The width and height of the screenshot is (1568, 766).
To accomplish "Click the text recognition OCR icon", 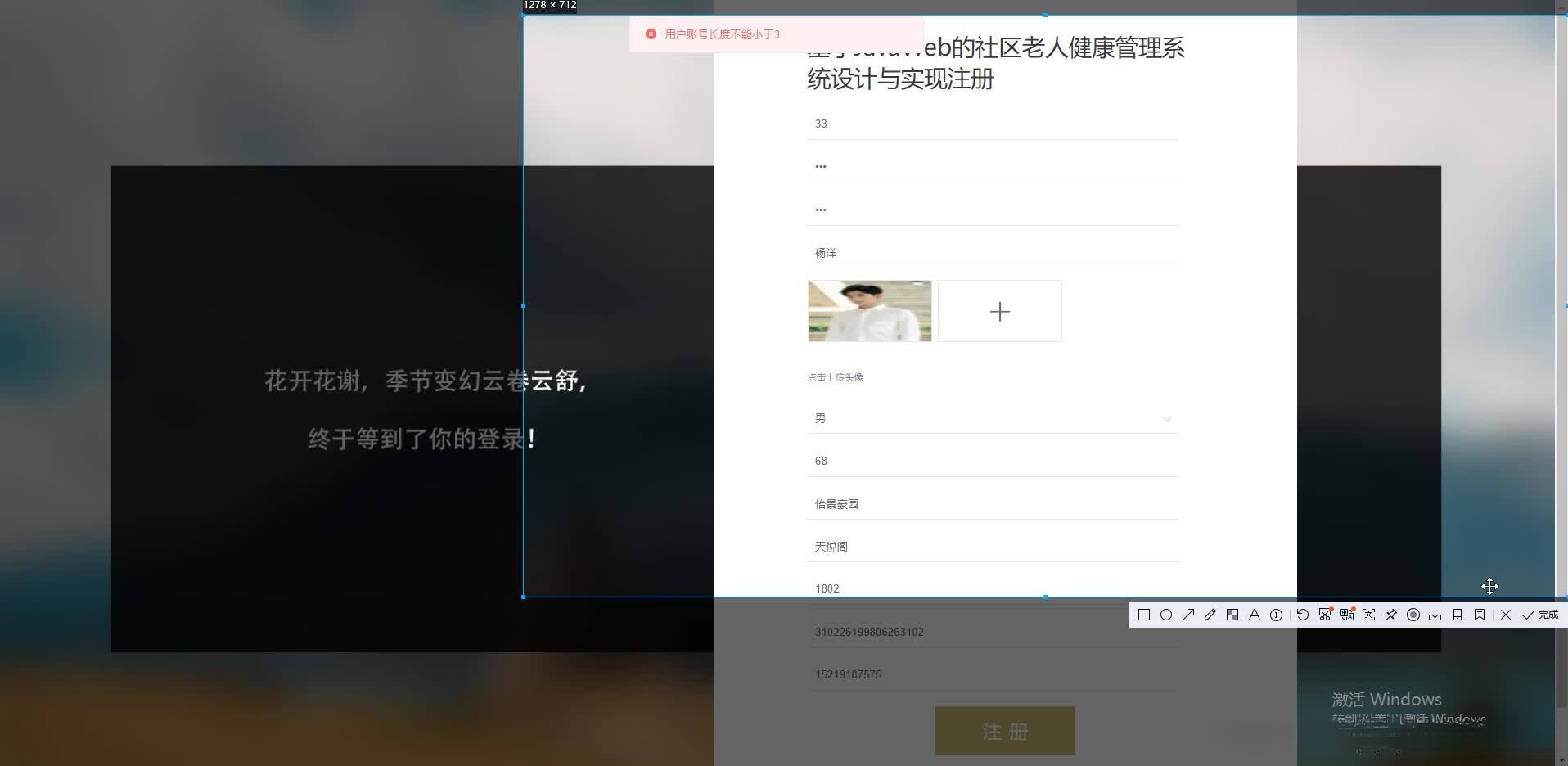I will [1348, 614].
